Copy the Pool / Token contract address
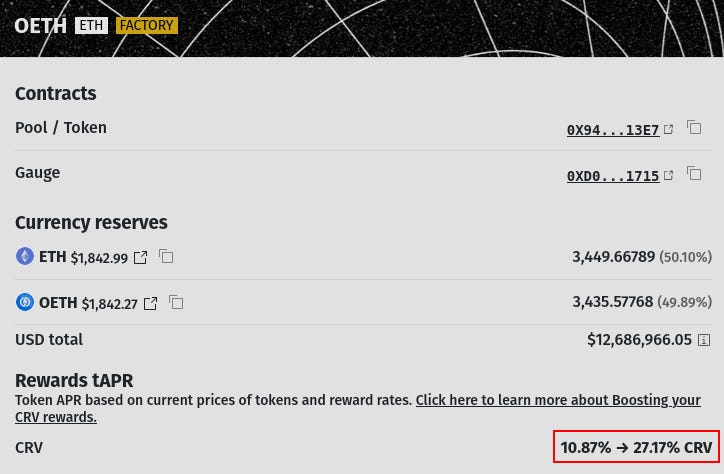The image size is (724, 474). pyautogui.click(x=694, y=128)
